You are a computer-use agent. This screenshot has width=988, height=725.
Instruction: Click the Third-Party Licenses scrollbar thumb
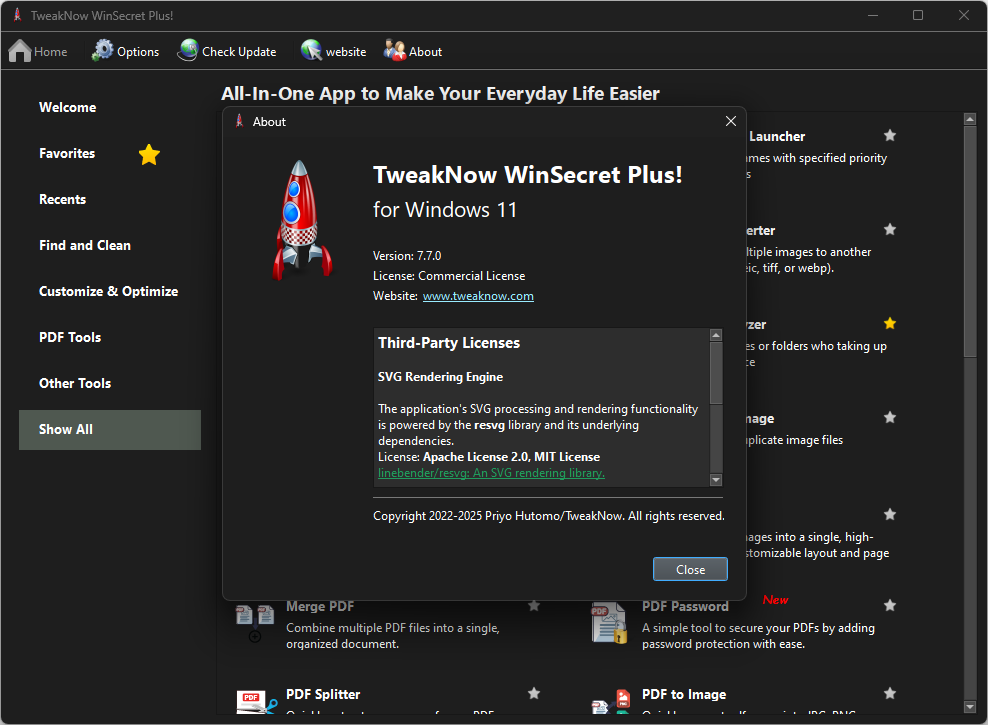[716, 373]
